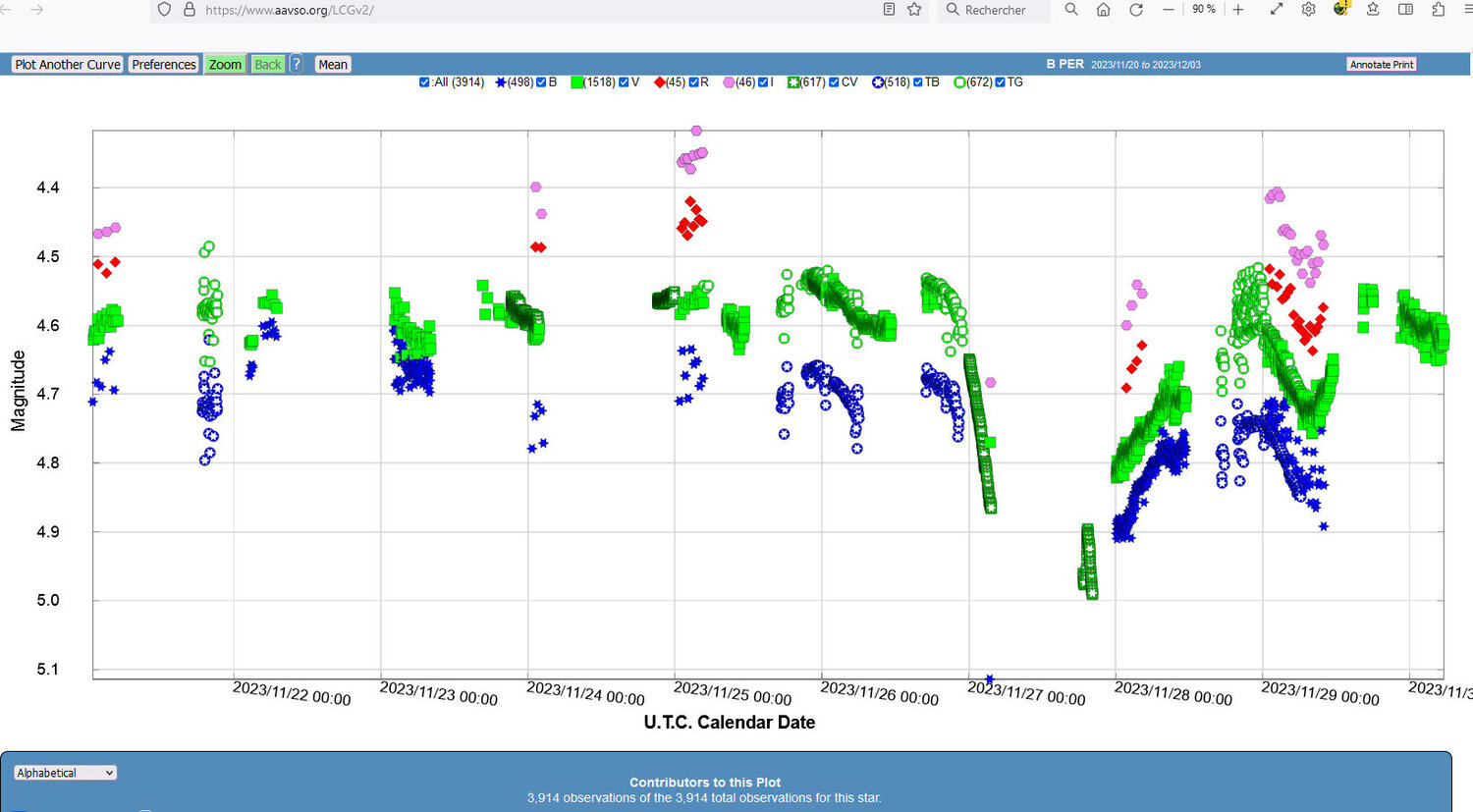
Task: Click the red diamond R legend swatch
Action: click(660, 82)
